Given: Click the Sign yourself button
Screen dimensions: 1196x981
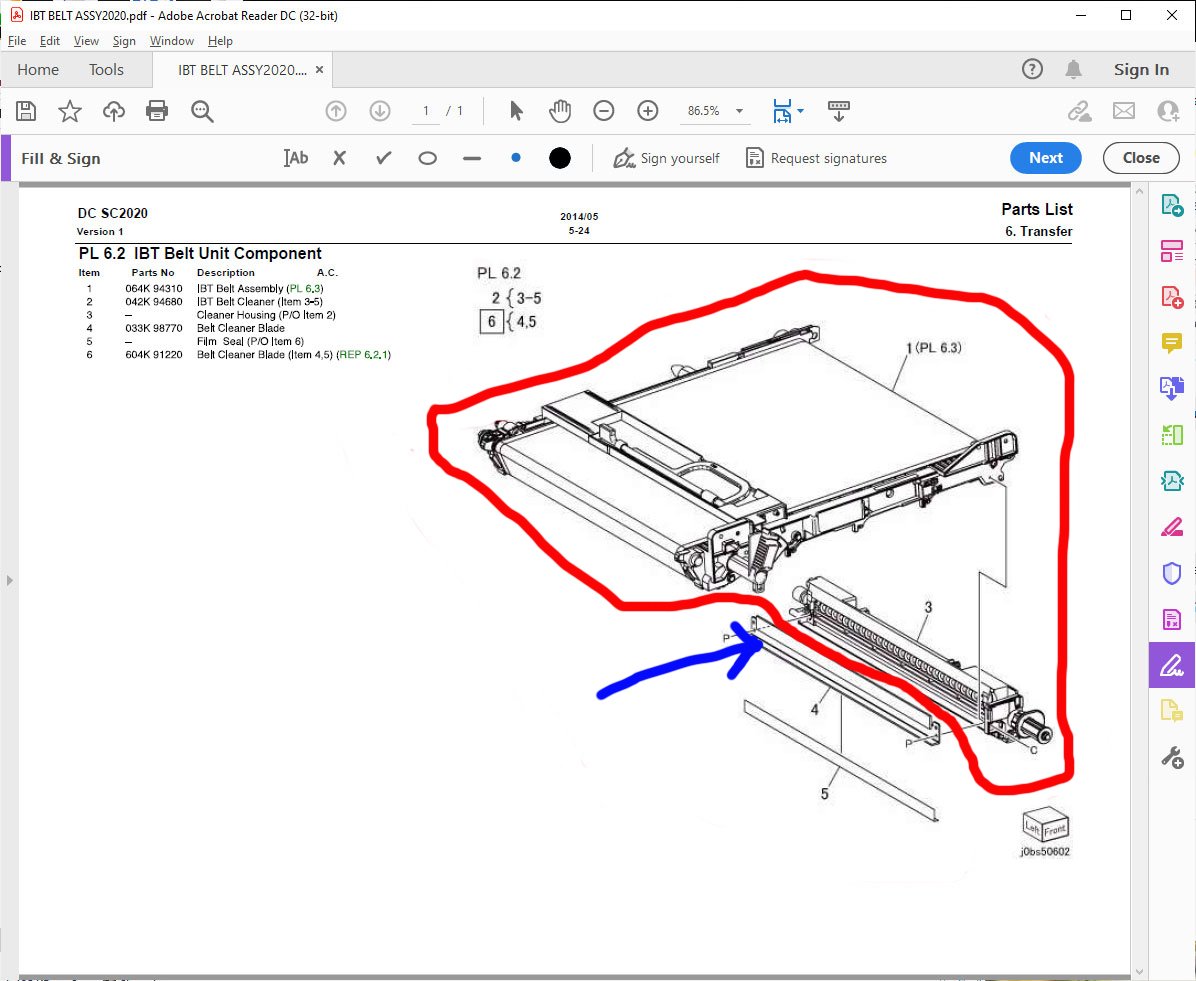Looking at the screenshot, I should (667, 158).
